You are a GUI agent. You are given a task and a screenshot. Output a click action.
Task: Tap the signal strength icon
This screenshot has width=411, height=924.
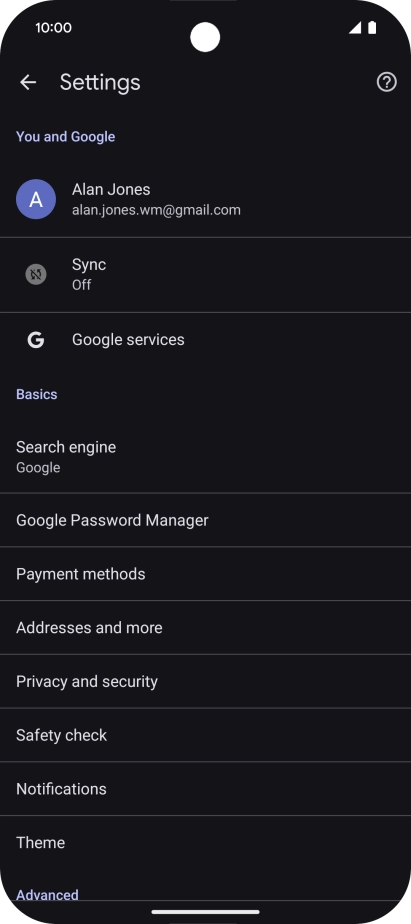coord(355,28)
